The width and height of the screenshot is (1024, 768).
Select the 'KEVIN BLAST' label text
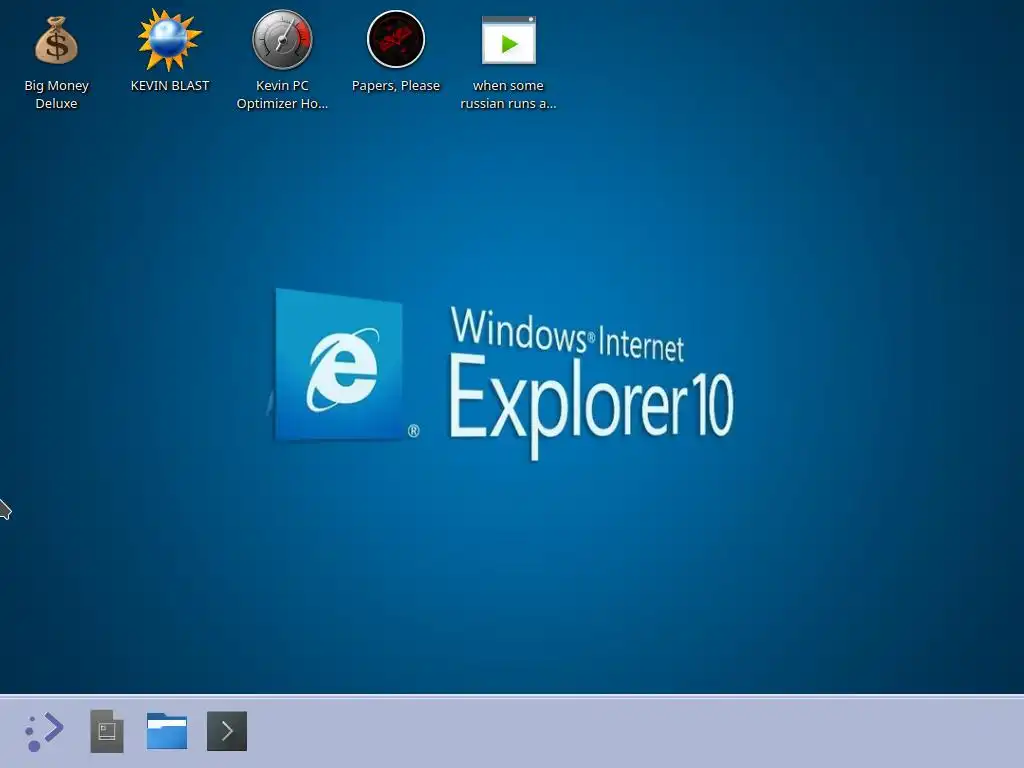click(x=170, y=86)
